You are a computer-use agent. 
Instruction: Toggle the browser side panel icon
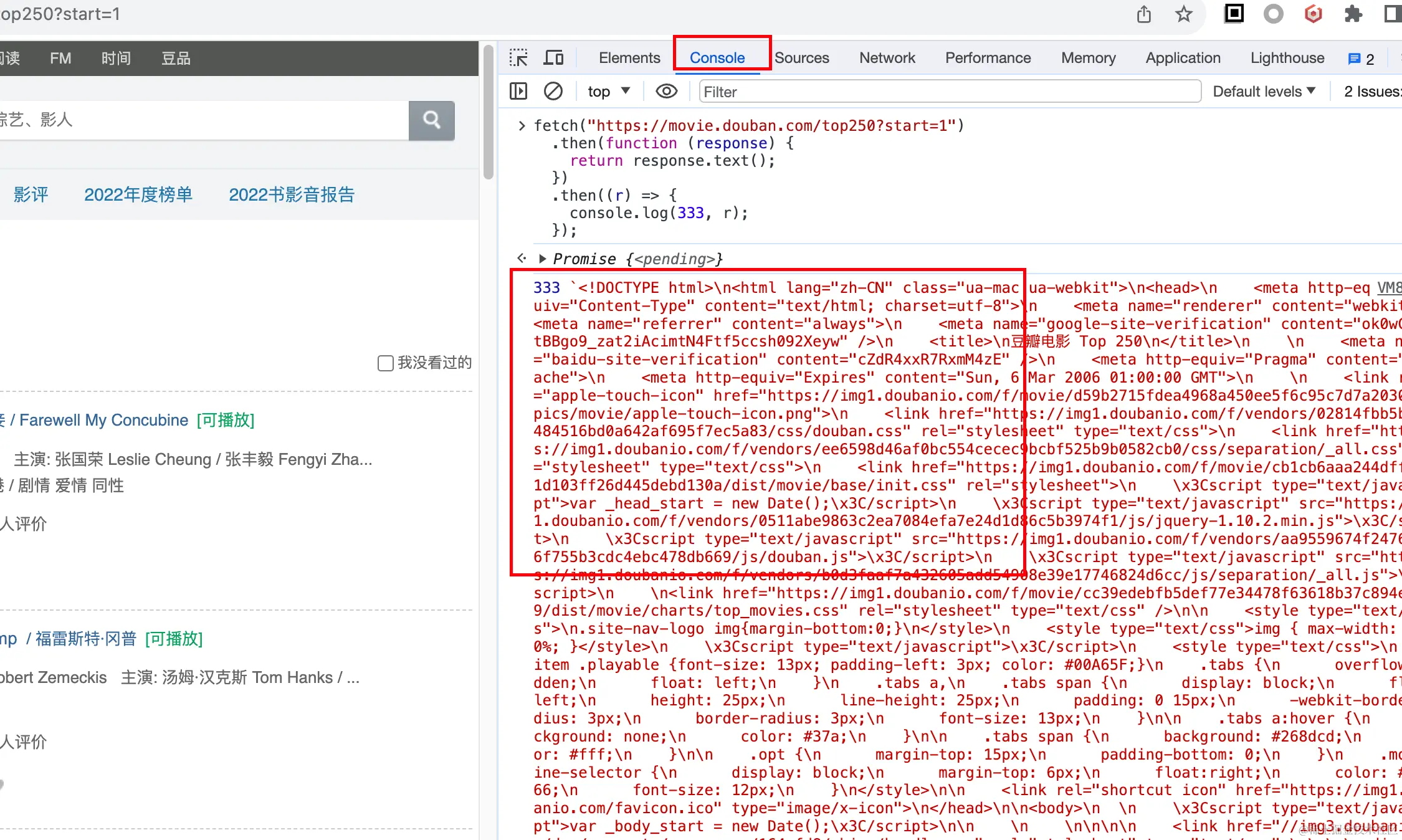click(x=1393, y=14)
